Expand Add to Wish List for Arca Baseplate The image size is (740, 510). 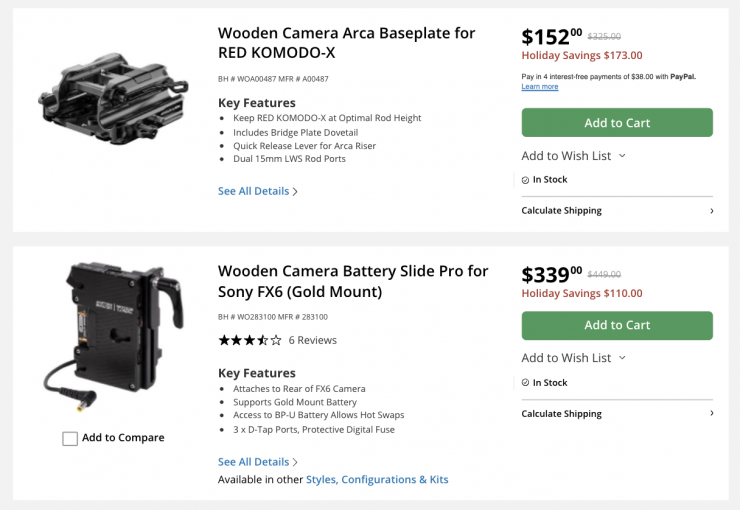pyautogui.click(x=573, y=156)
